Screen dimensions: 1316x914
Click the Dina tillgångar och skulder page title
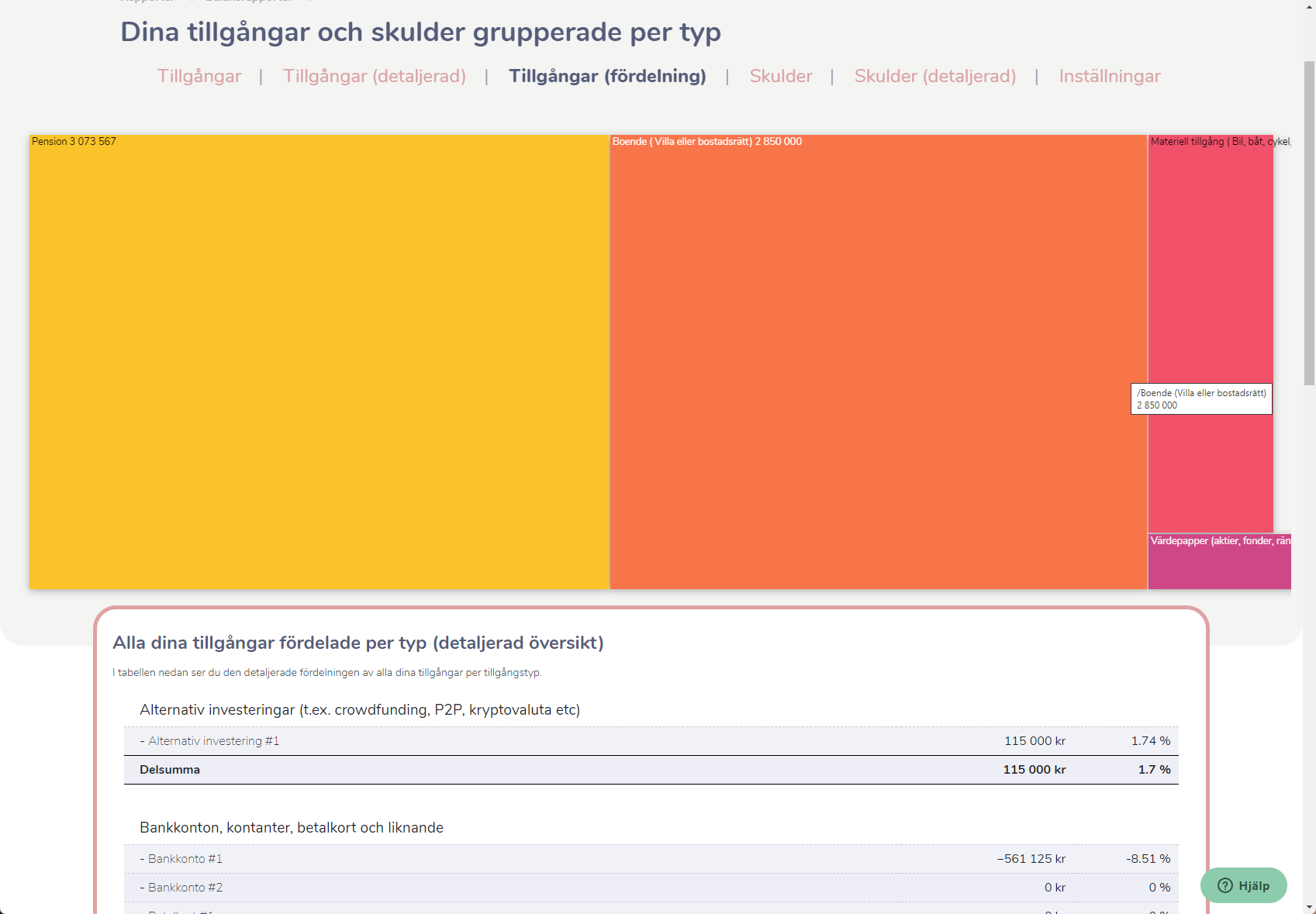pos(420,32)
